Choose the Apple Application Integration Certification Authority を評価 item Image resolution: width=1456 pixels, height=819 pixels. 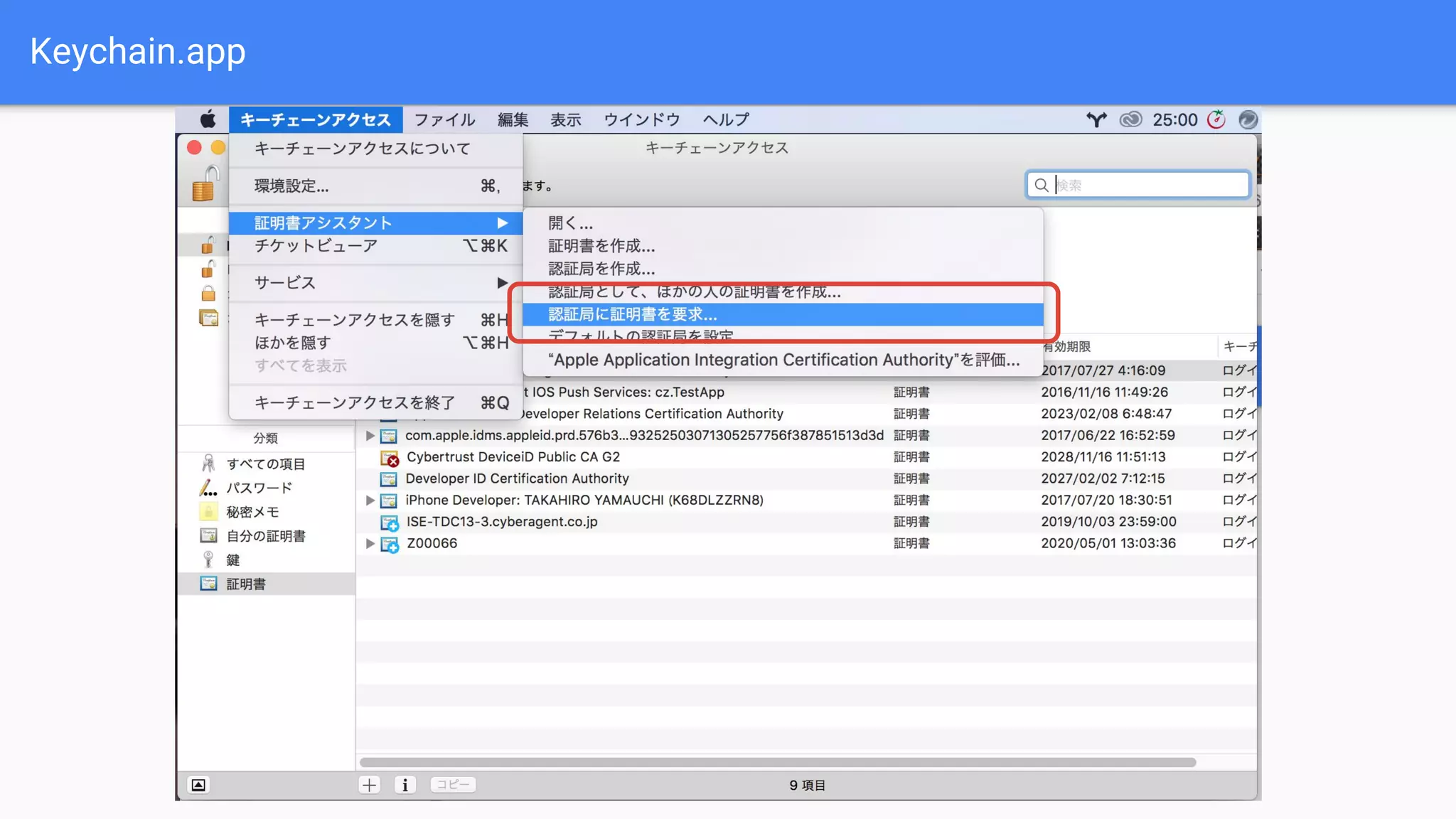(x=783, y=360)
